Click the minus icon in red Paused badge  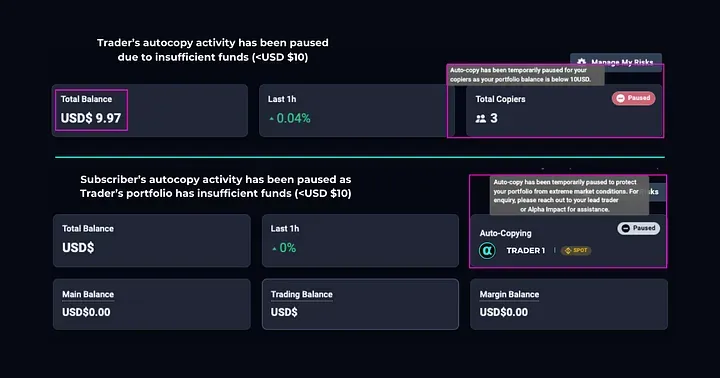(x=620, y=98)
